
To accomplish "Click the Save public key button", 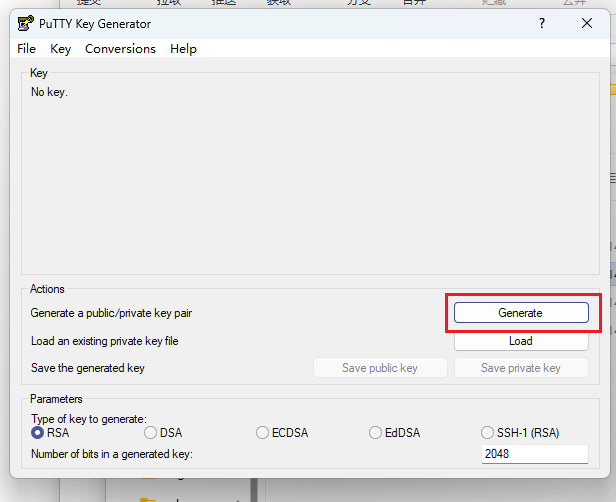I will click(x=380, y=368).
